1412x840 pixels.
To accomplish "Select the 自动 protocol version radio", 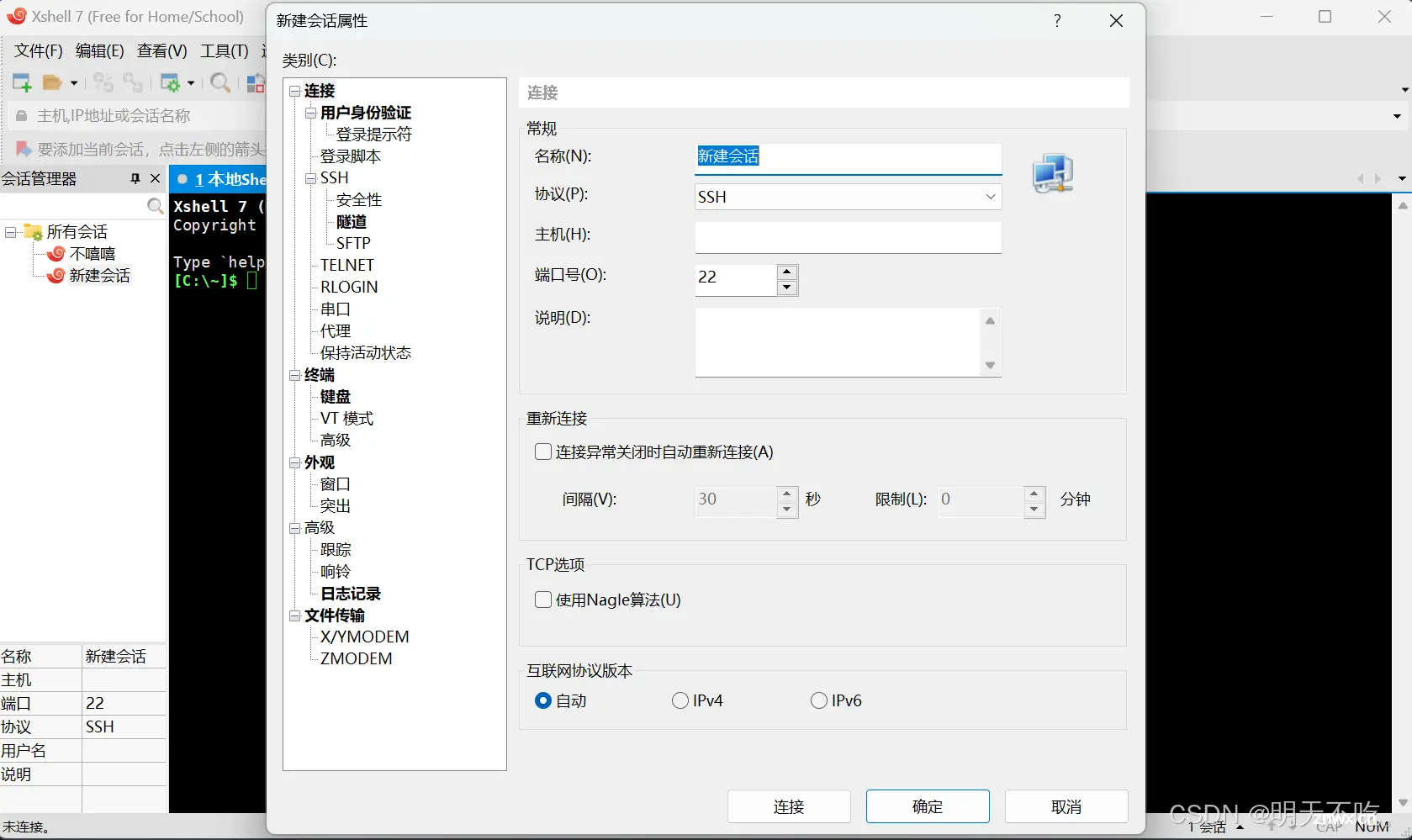I will [x=543, y=700].
